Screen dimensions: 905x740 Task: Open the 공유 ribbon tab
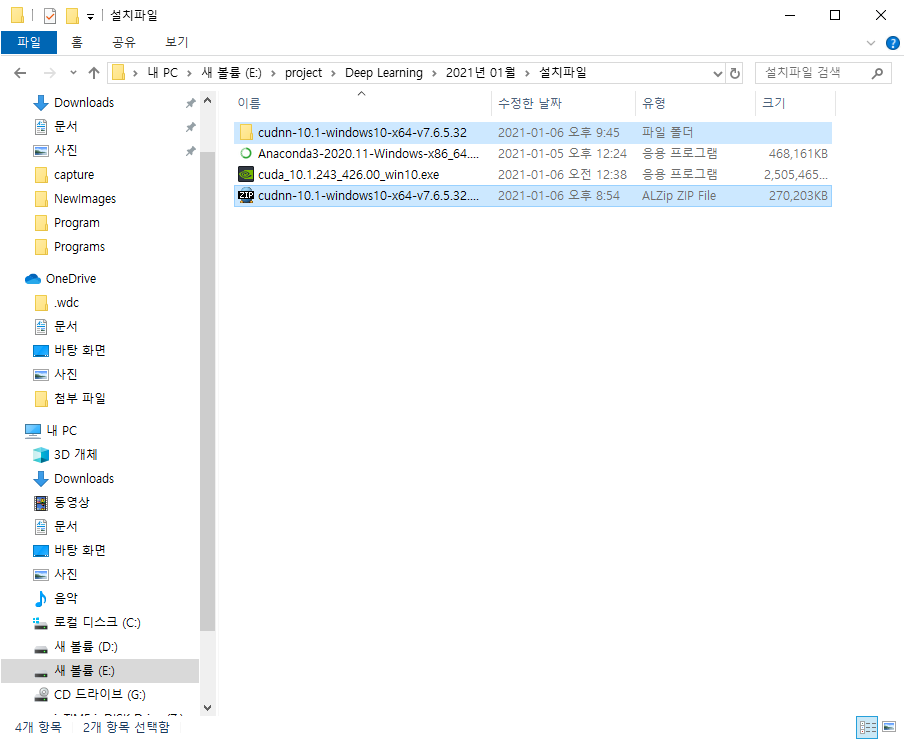[x=124, y=42]
